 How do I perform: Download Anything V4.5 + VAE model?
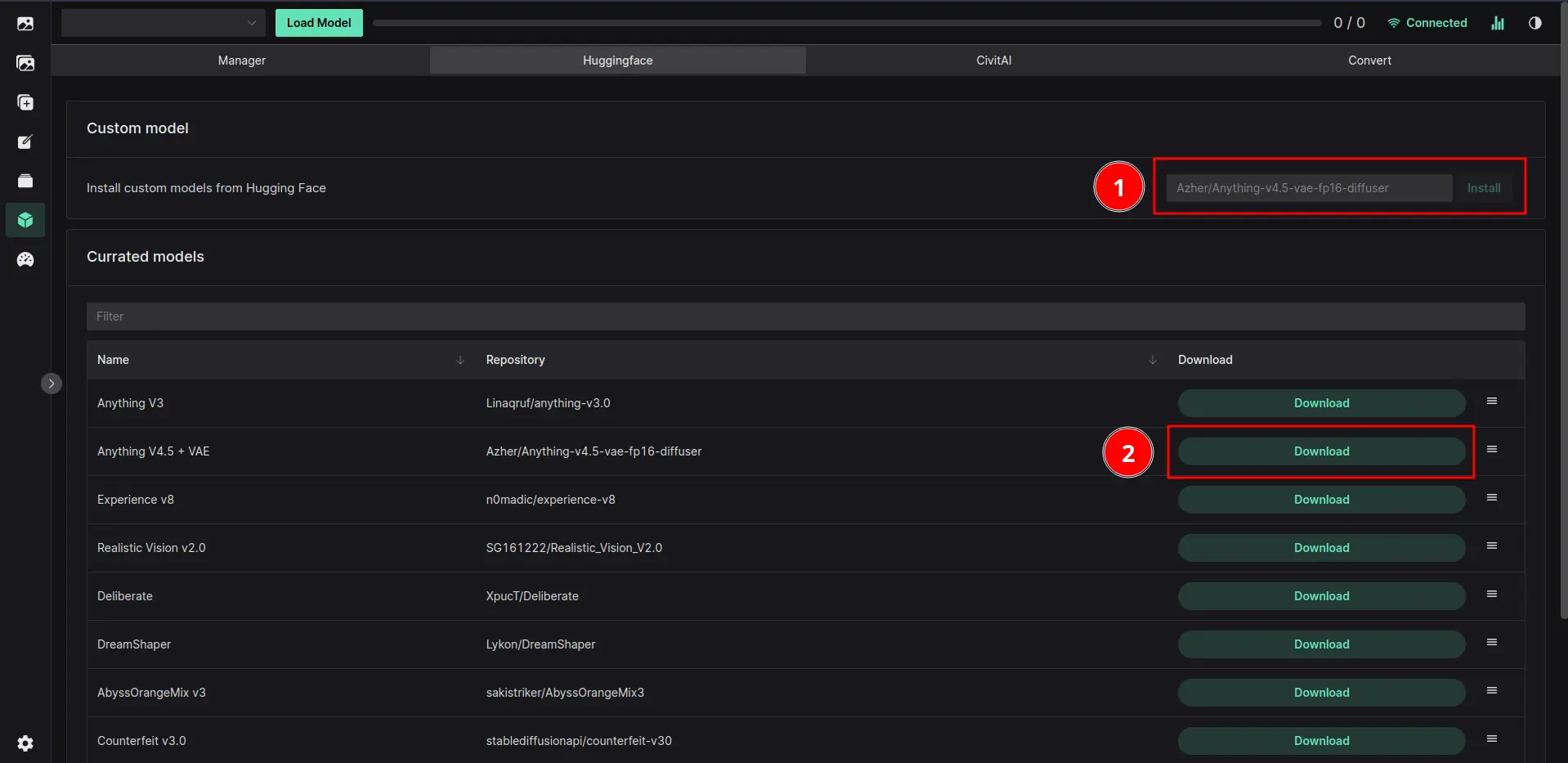pos(1322,451)
